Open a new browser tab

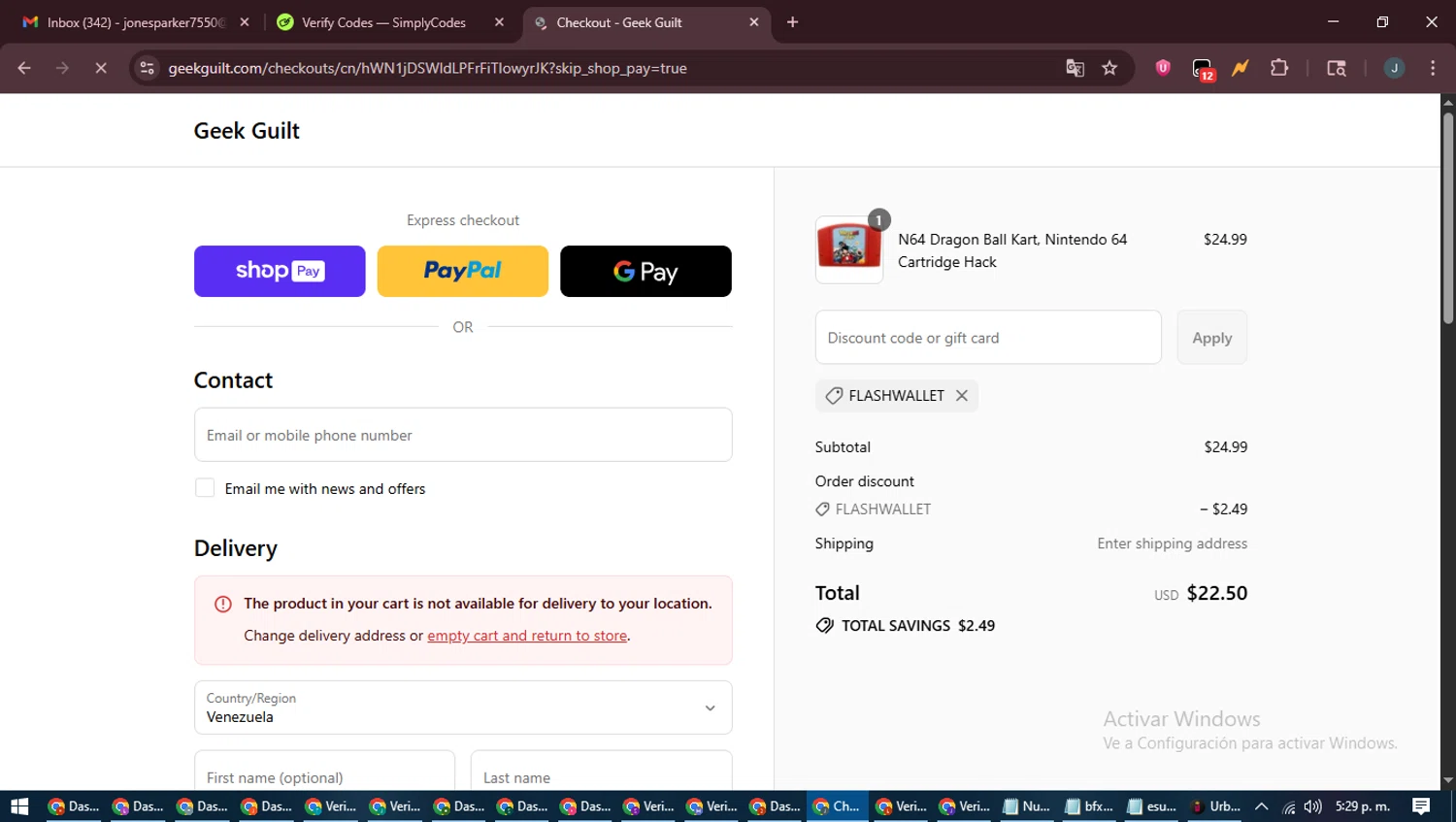pos(792,22)
